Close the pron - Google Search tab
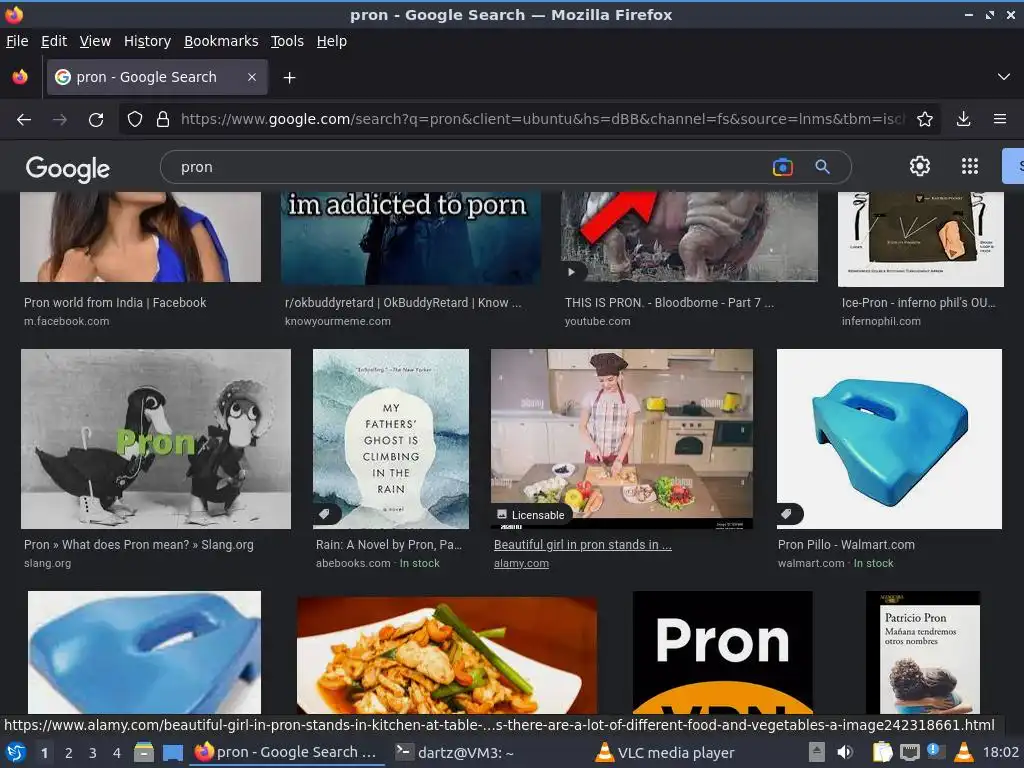The image size is (1024, 768). [x=252, y=77]
